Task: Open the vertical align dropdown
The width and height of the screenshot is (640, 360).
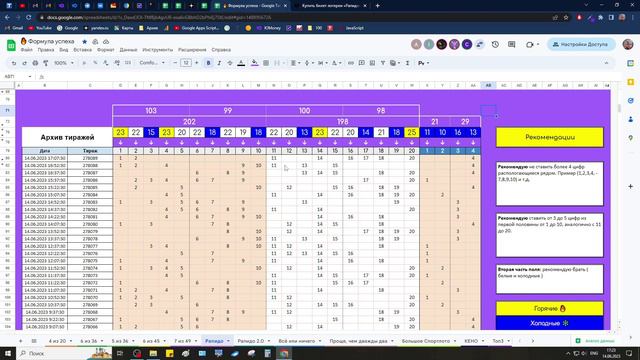Action: point(308,63)
